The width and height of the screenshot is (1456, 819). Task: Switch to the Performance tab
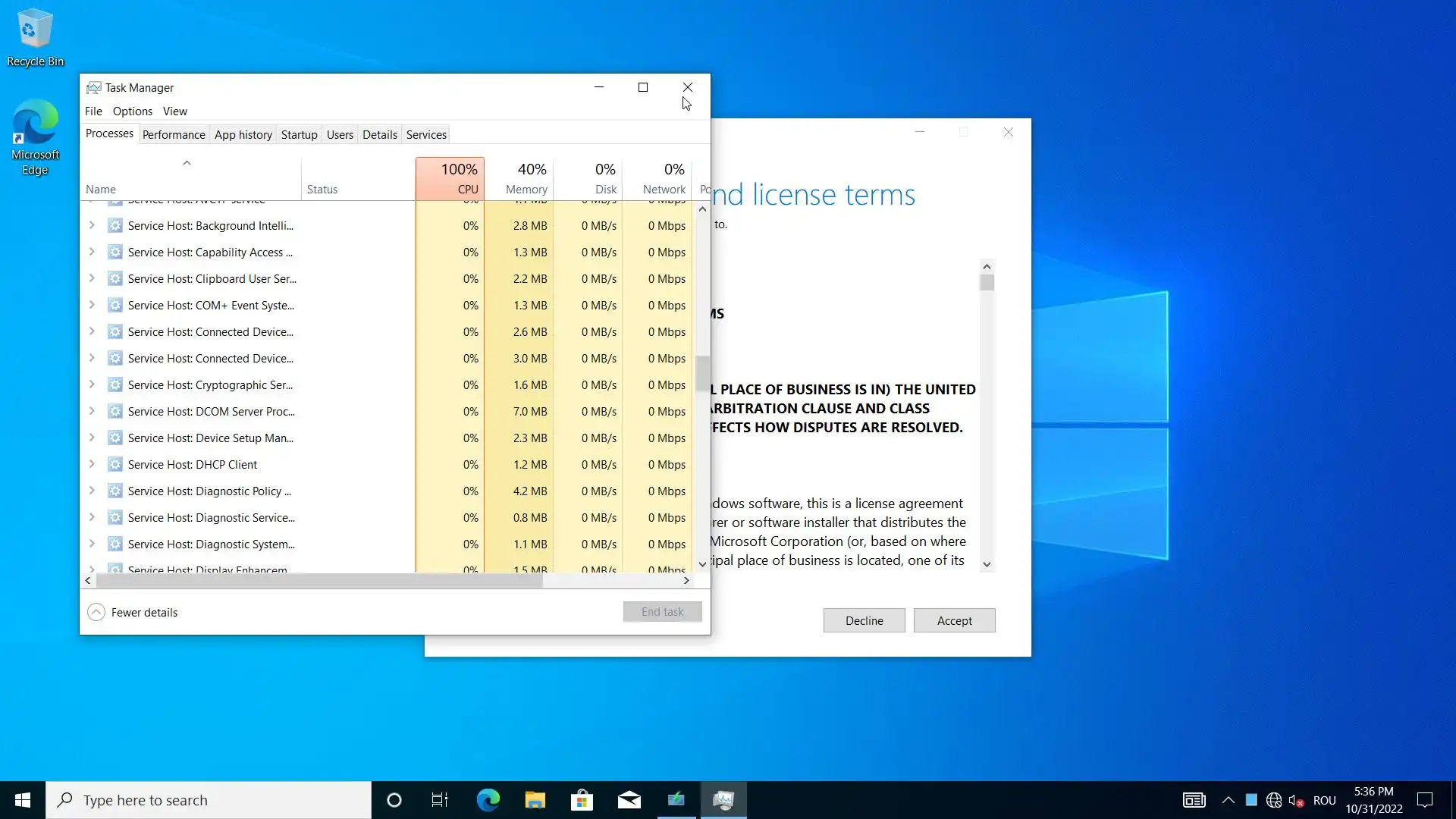tap(174, 134)
